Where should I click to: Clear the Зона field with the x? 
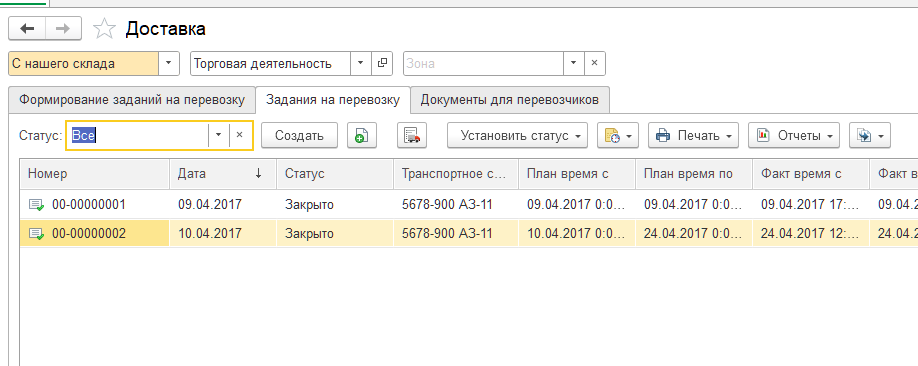click(594, 63)
